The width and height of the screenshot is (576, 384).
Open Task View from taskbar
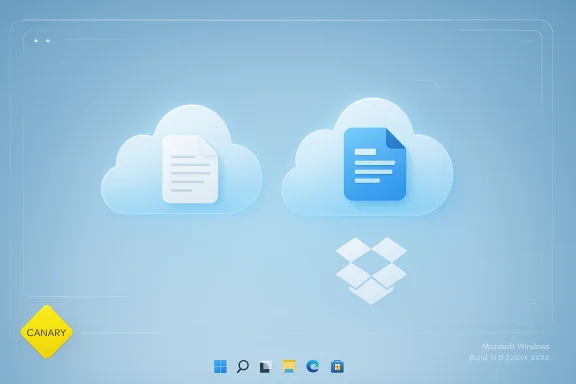point(266,367)
